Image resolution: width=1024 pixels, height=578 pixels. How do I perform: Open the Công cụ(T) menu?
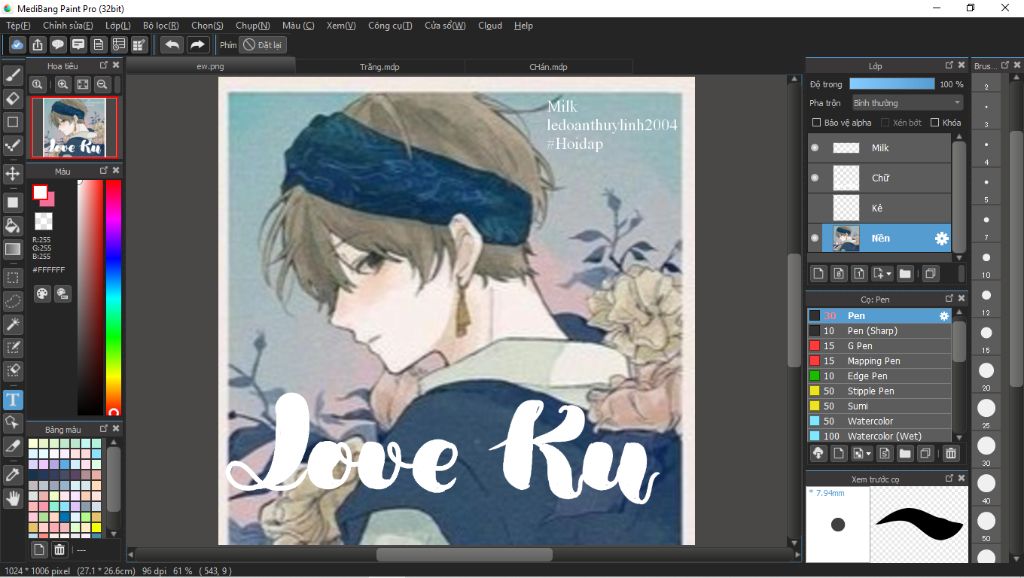pyautogui.click(x=390, y=25)
